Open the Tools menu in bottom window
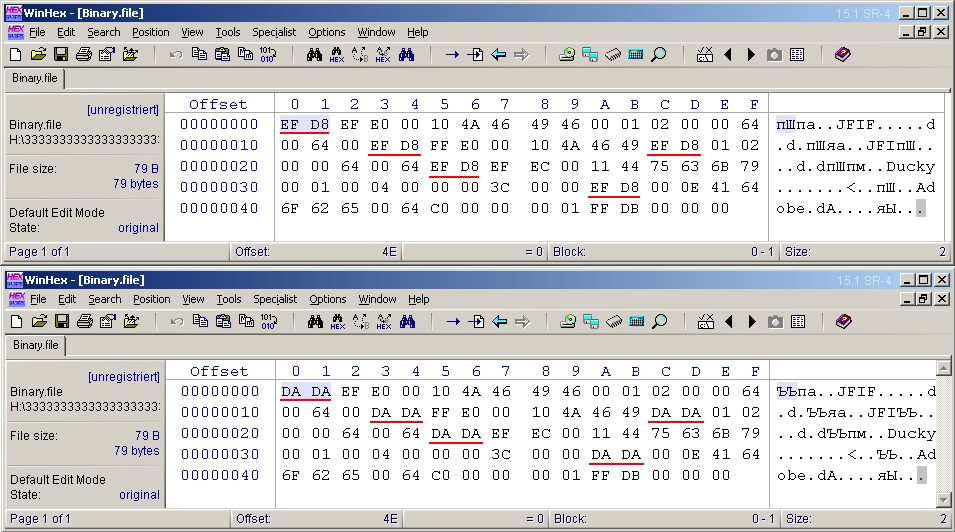This screenshot has width=955, height=532. pos(229,299)
